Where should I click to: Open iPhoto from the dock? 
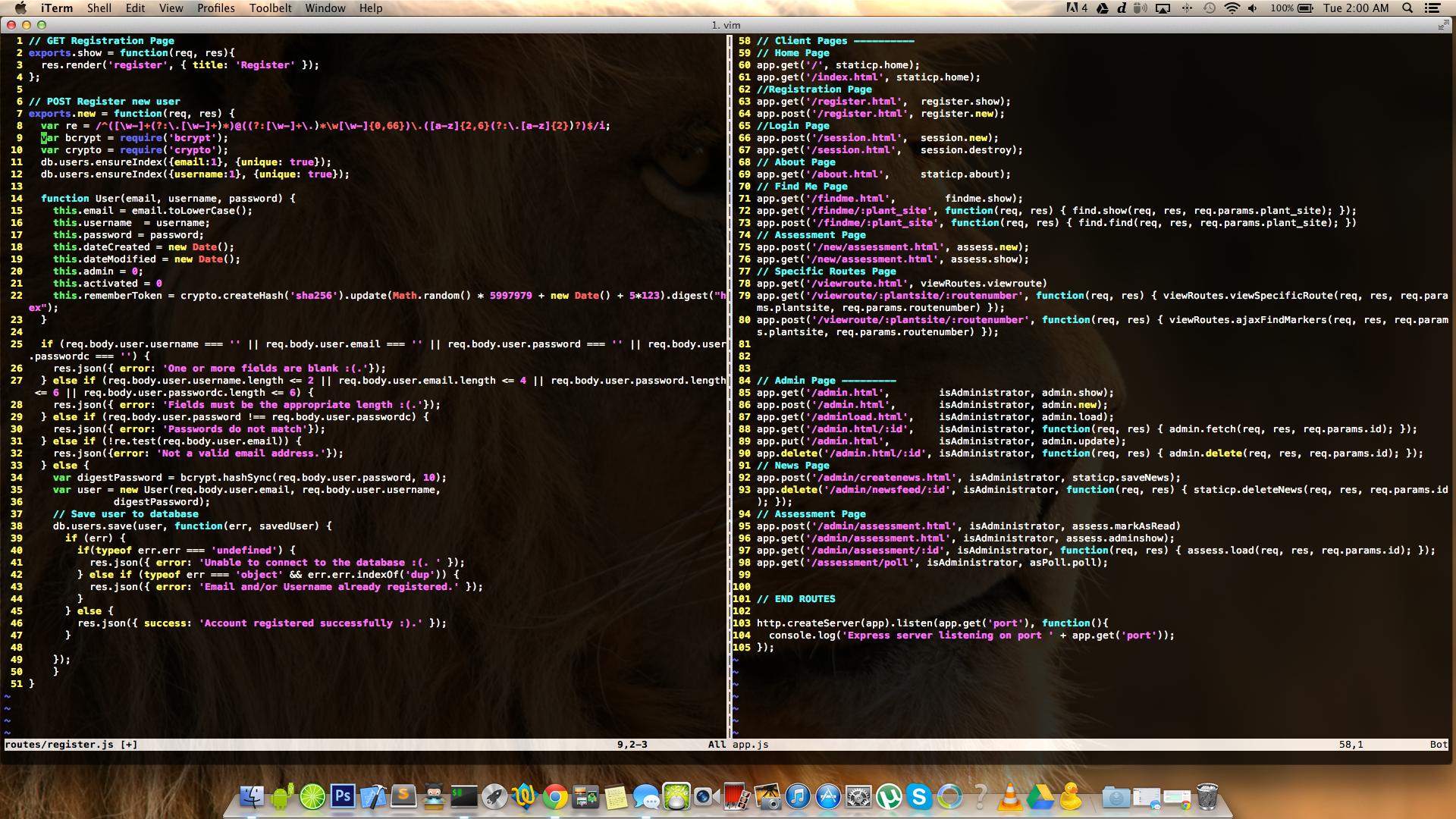tap(767, 796)
